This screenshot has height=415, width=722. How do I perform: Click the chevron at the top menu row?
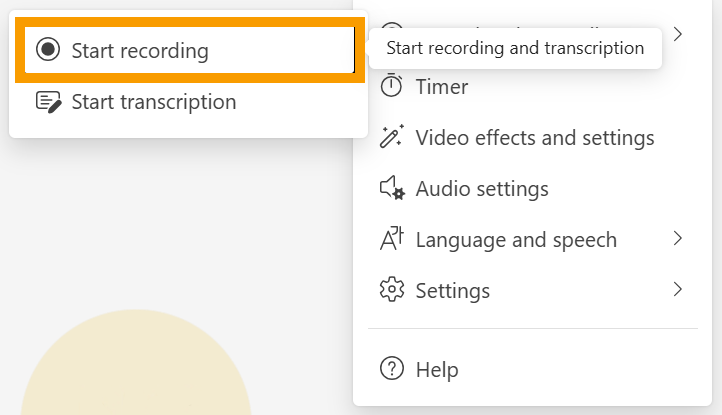point(677,34)
